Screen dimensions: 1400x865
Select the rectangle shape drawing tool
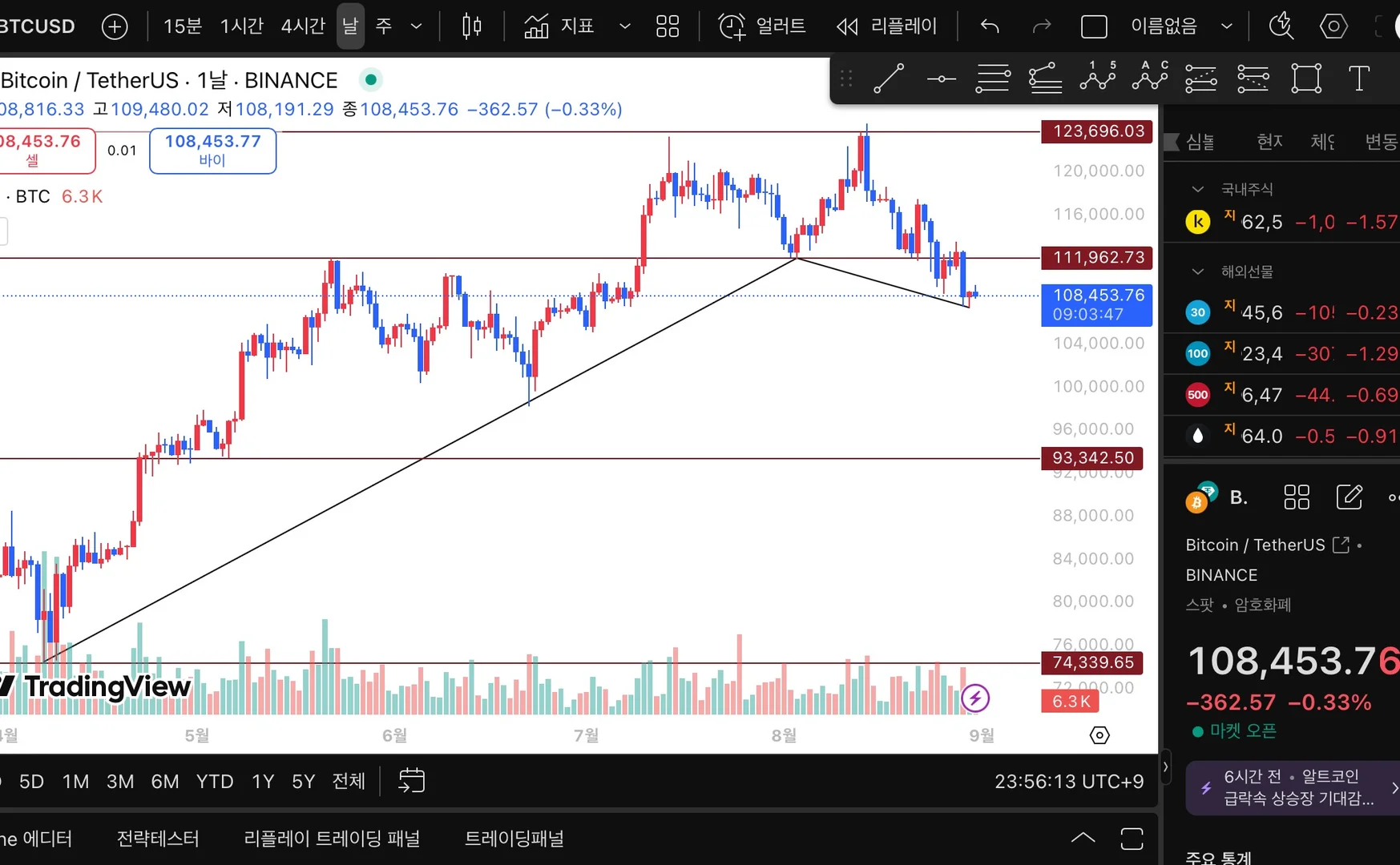pyautogui.click(x=1306, y=78)
